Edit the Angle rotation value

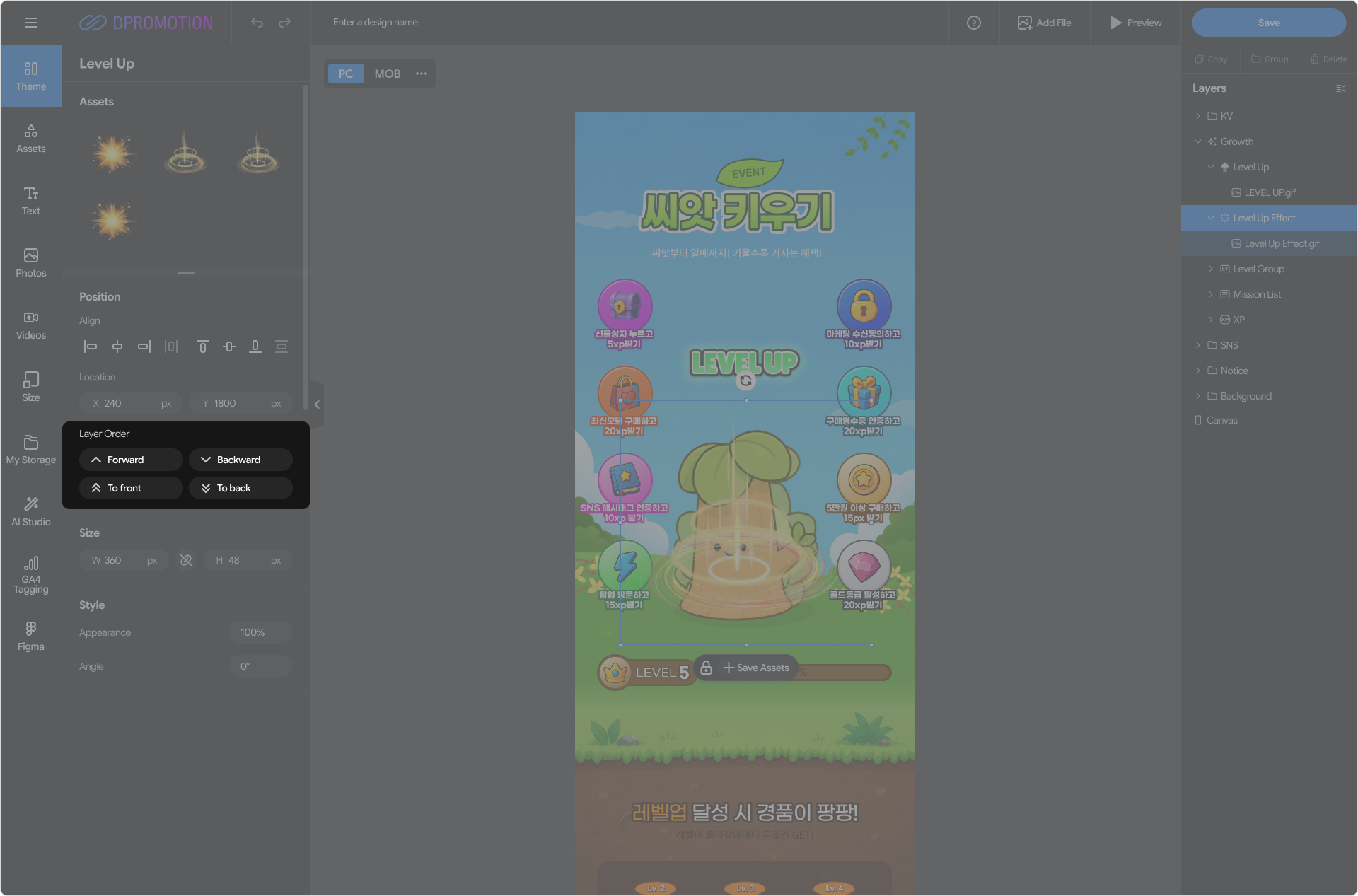coord(260,666)
